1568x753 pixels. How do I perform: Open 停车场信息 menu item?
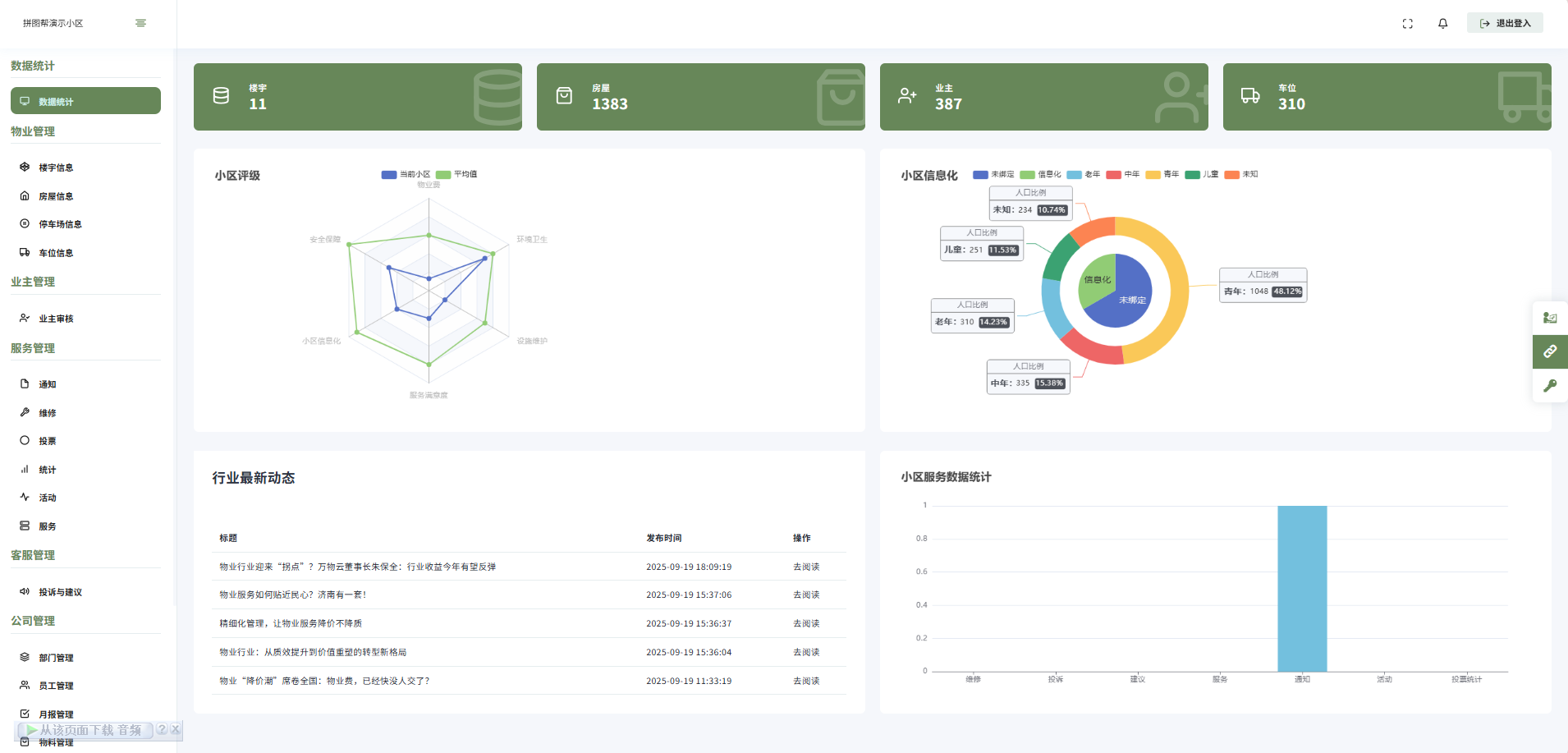[60, 224]
